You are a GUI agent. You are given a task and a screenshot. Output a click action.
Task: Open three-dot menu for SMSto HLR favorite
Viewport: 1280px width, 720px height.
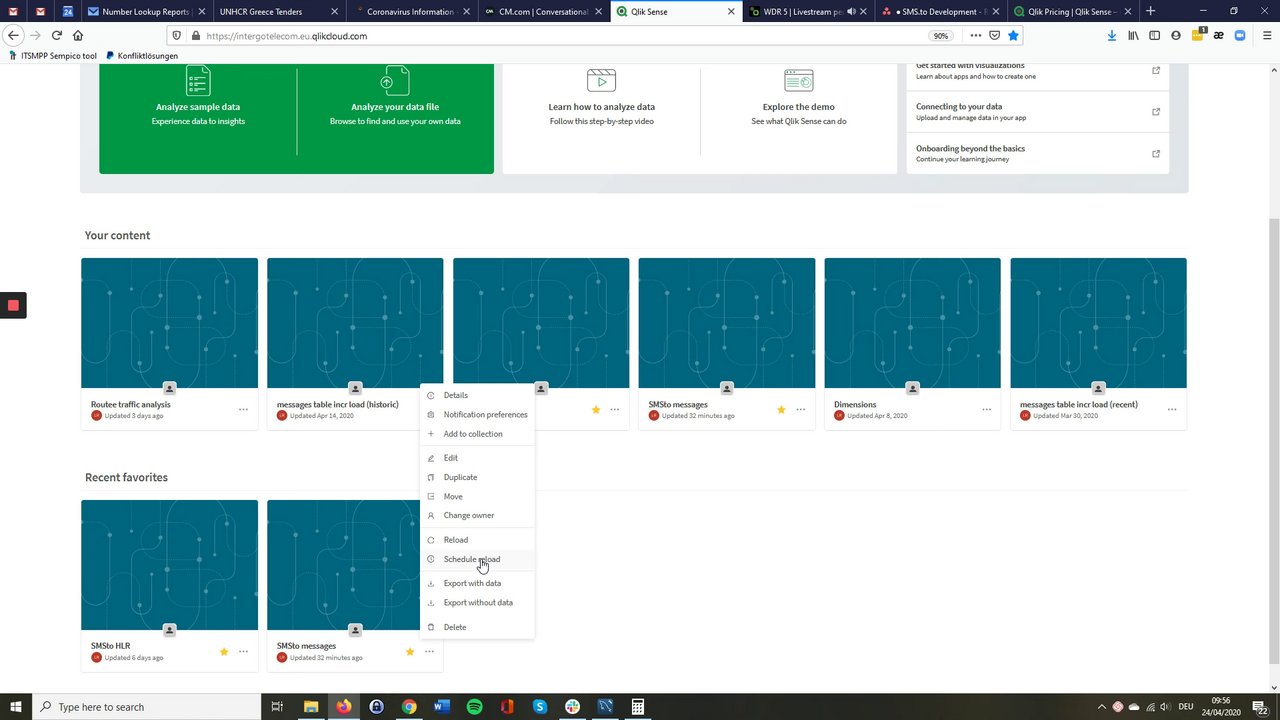point(243,652)
